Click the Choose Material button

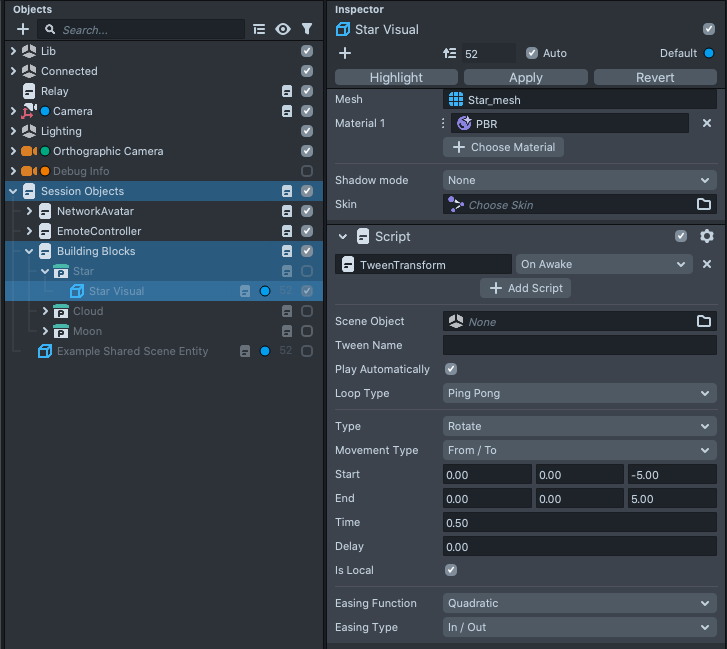click(504, 147)
